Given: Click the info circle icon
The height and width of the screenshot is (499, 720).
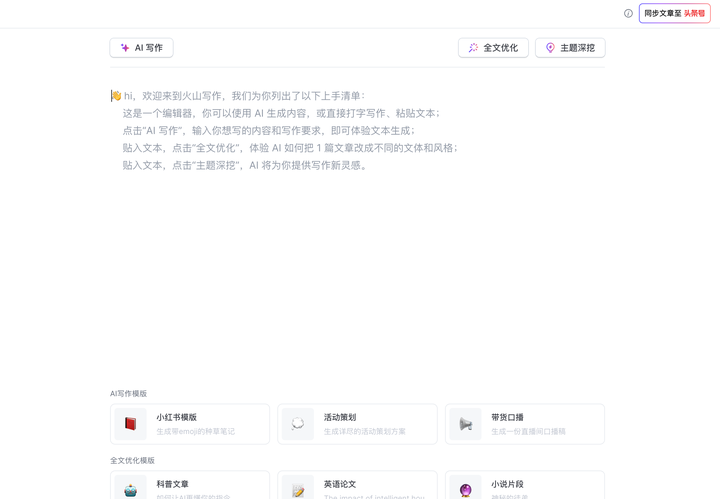Looking at the screenshot, I should pos(628,14).
